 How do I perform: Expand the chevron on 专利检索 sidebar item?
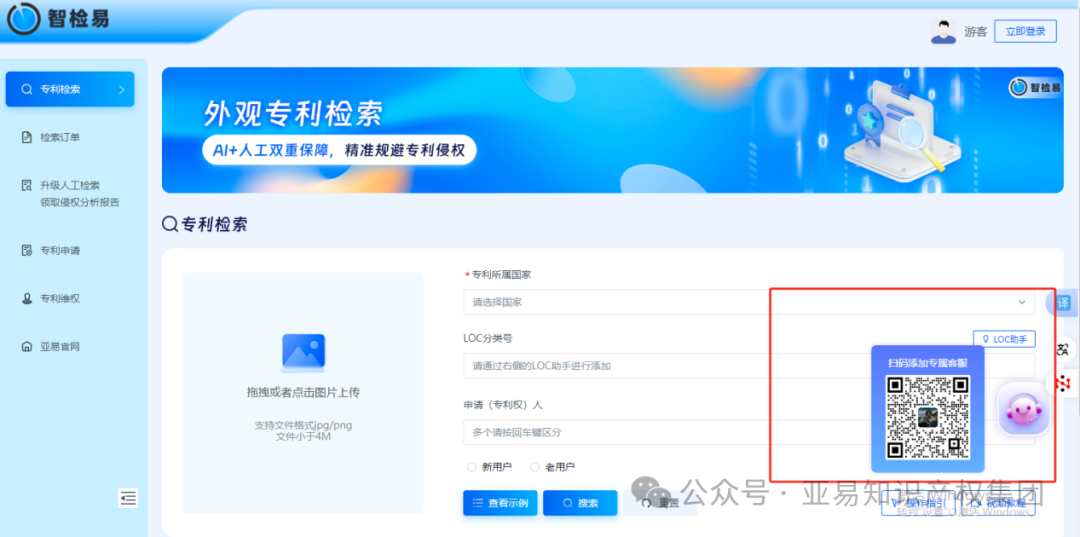pyautogui.click(x=122, y=90)
